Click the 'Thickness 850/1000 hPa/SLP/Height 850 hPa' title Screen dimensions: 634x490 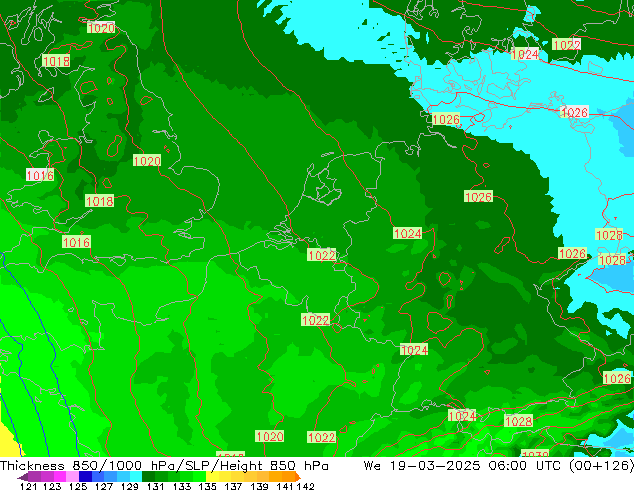[164, 466]
